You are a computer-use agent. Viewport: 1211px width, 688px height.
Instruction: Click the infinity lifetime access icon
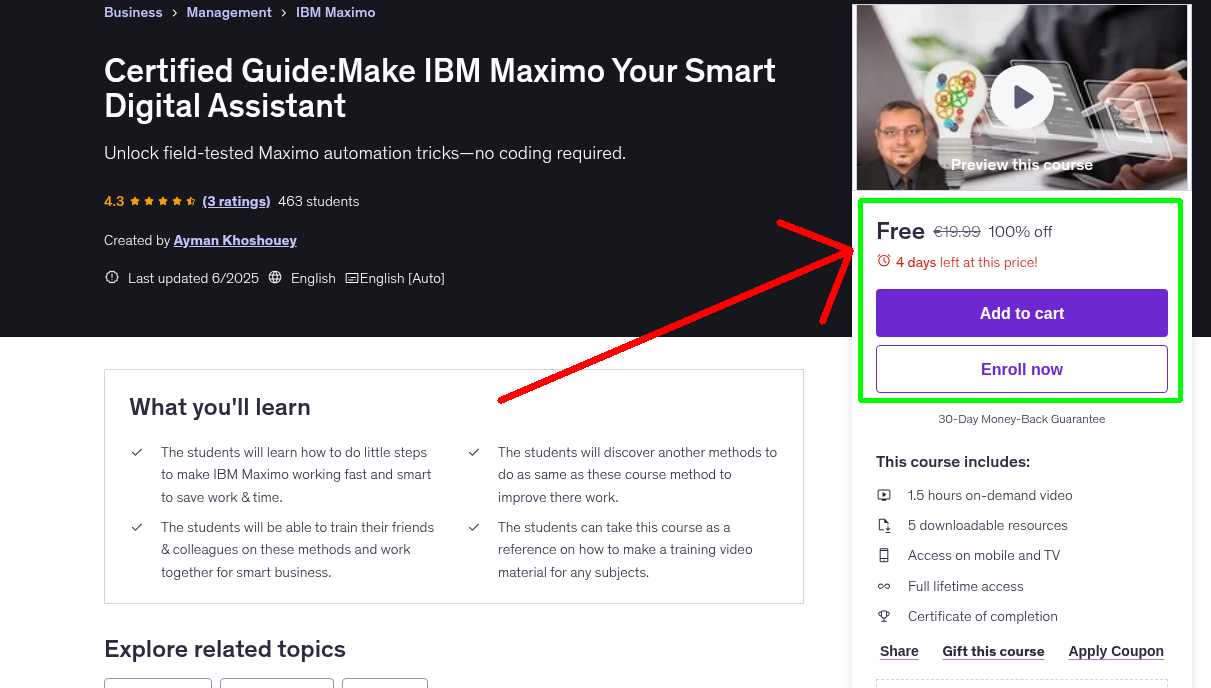tap(884, 586)
